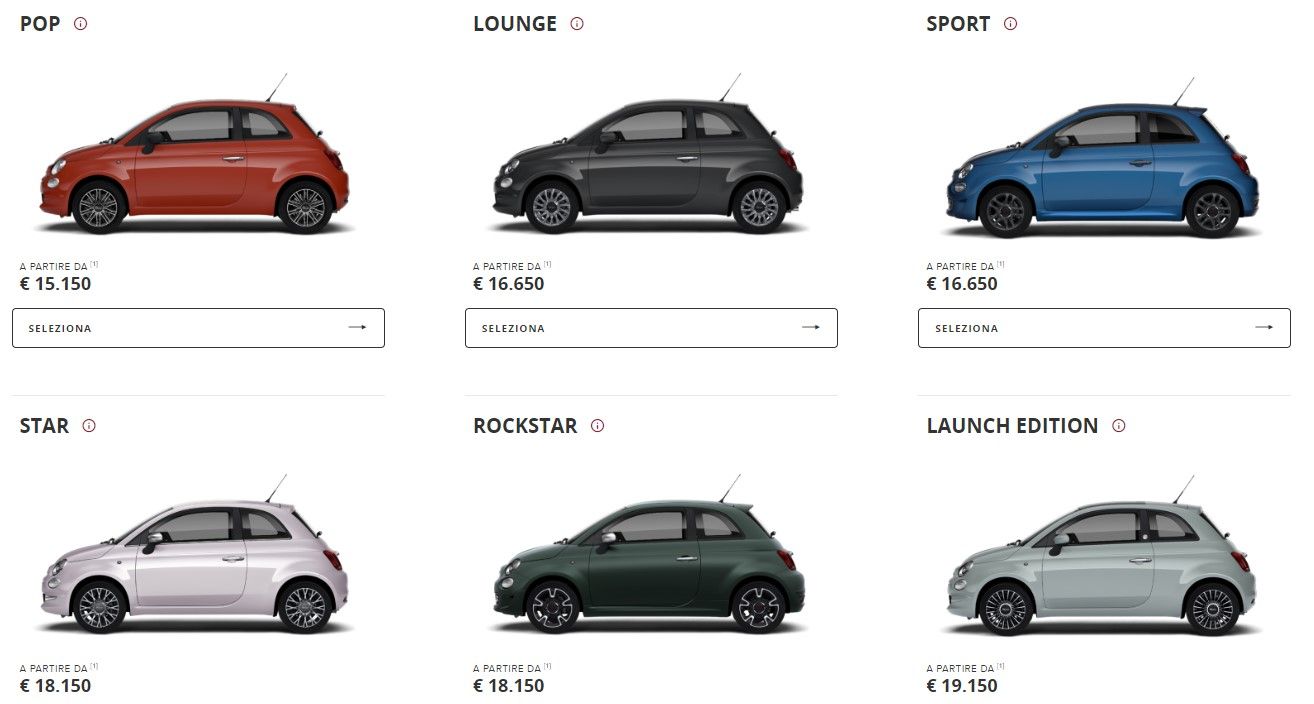Click the STAR € 18.150 price
The image size is (1314, 704).
pyautogui.click(x=55, y=686)
